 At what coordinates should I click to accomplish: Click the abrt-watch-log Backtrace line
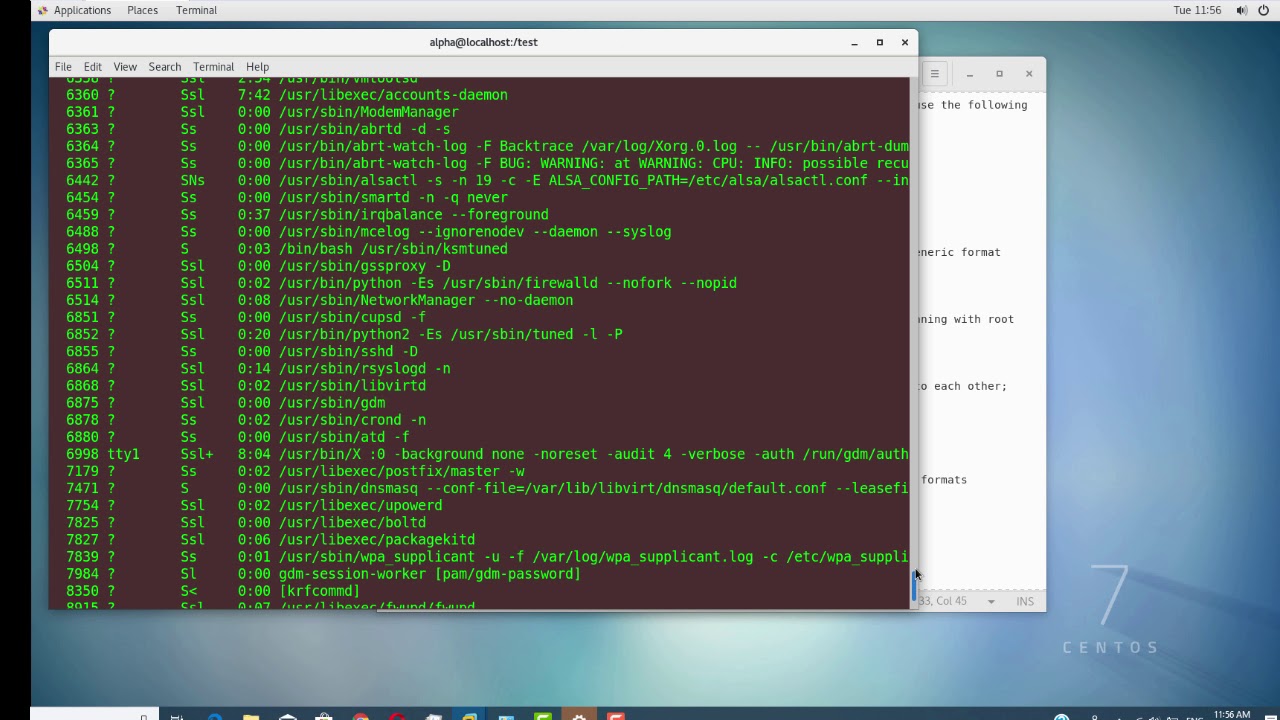click(x=487, y=146)
